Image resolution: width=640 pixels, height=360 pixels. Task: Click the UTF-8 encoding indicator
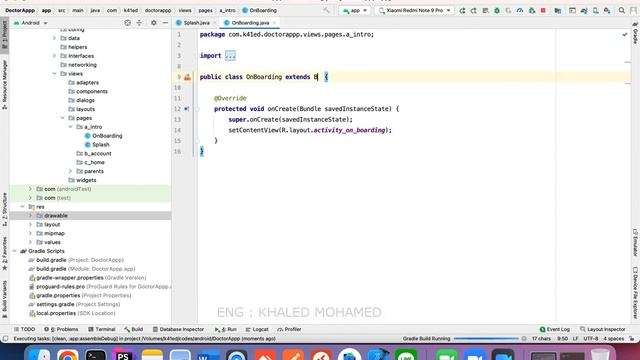[591, 339]
